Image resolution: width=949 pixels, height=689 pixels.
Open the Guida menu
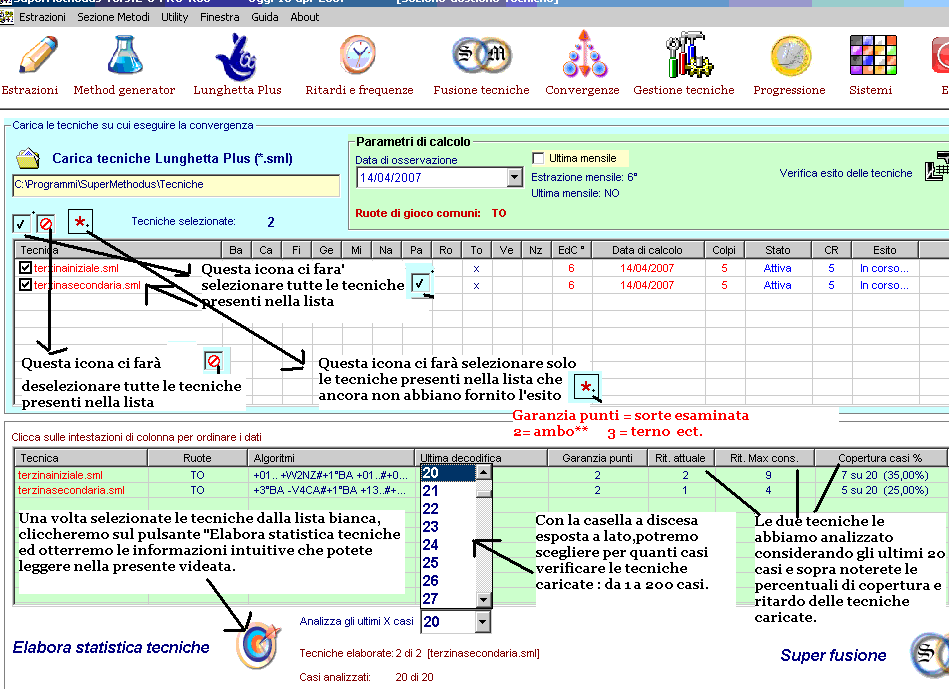(x=264, y=17)
